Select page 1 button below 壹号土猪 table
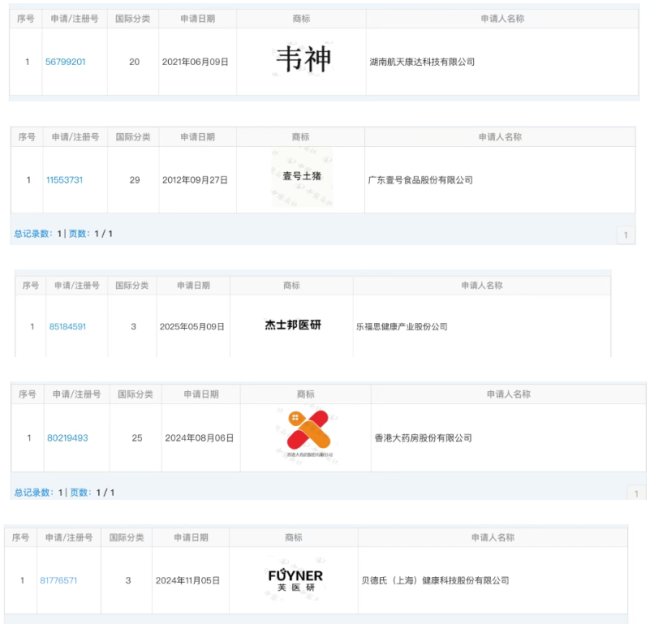This screenshot has height=633, width=650. point(626,235)
